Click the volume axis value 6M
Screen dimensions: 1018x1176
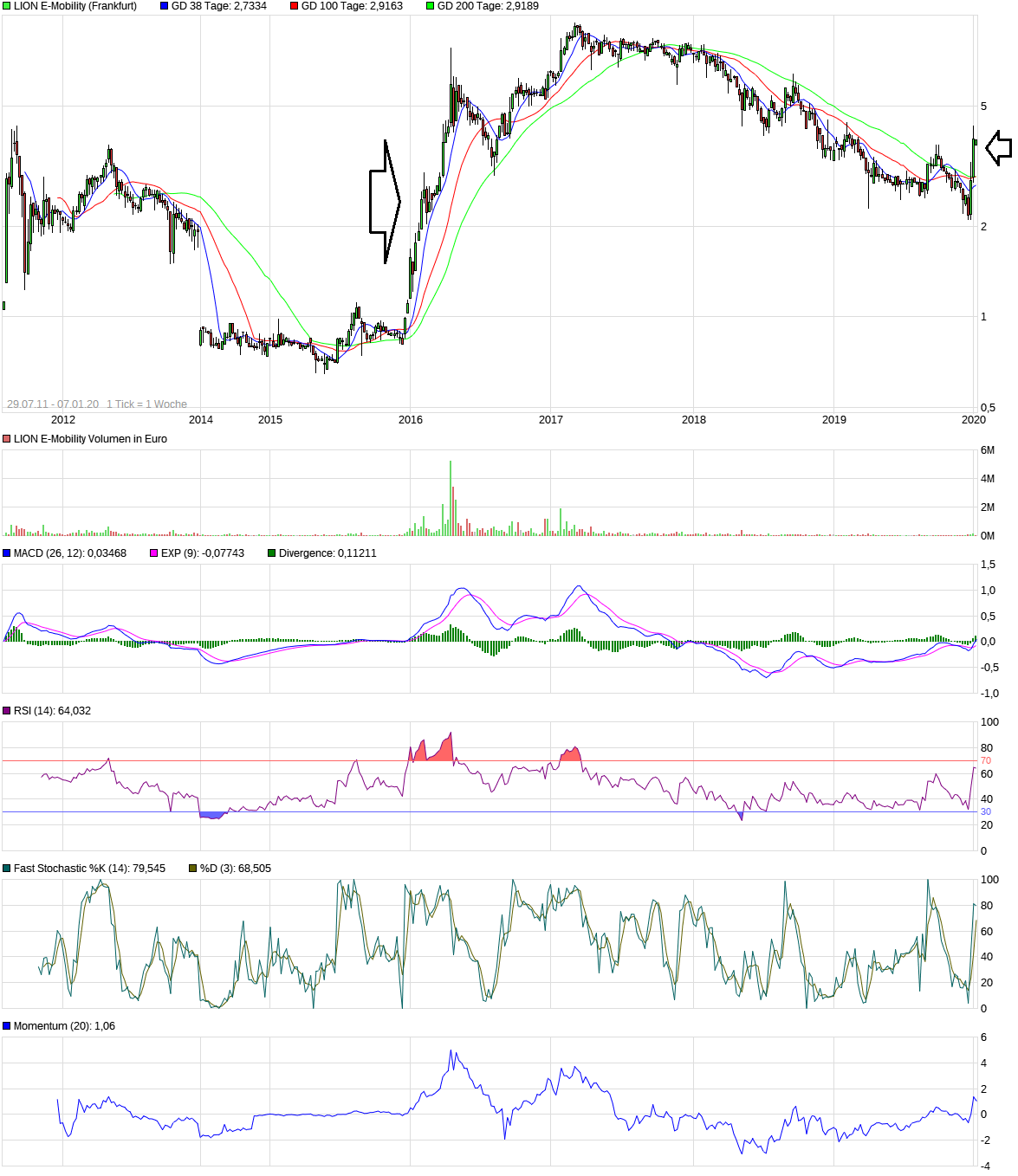click(x=988, y=450)
